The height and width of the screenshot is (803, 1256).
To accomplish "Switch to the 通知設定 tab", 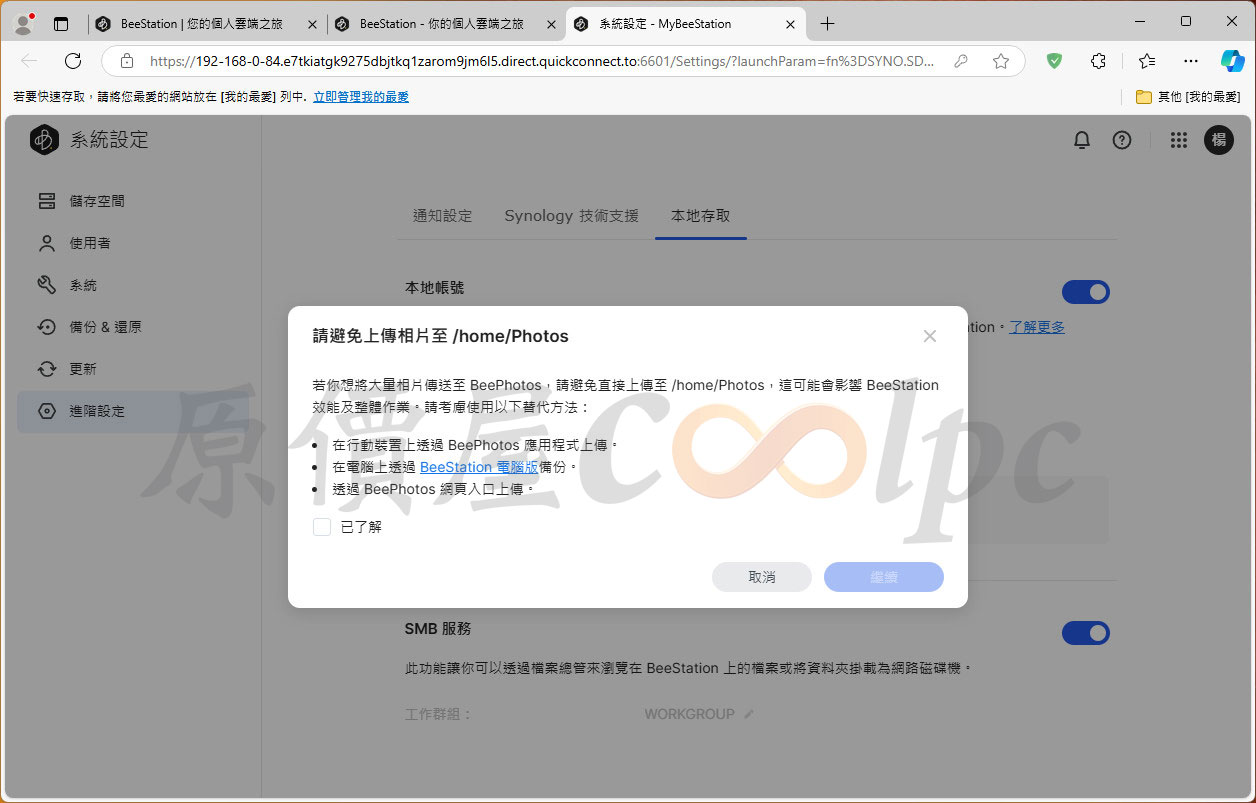I will click(442, 216).
